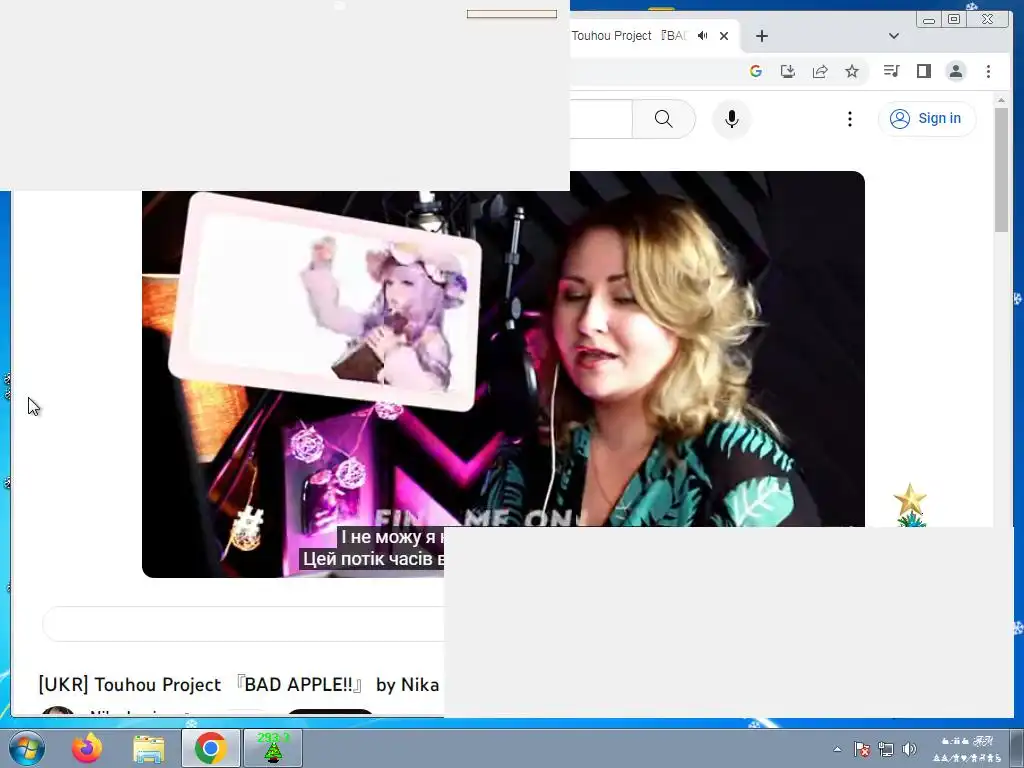Click the page vertical scrollbar thumb
Viewport: 1024px width, 768px height.
1001,170
